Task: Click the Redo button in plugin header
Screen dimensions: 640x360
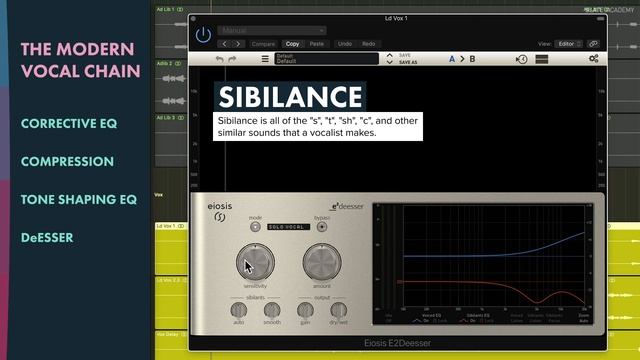Action: [x=369, y=44]
